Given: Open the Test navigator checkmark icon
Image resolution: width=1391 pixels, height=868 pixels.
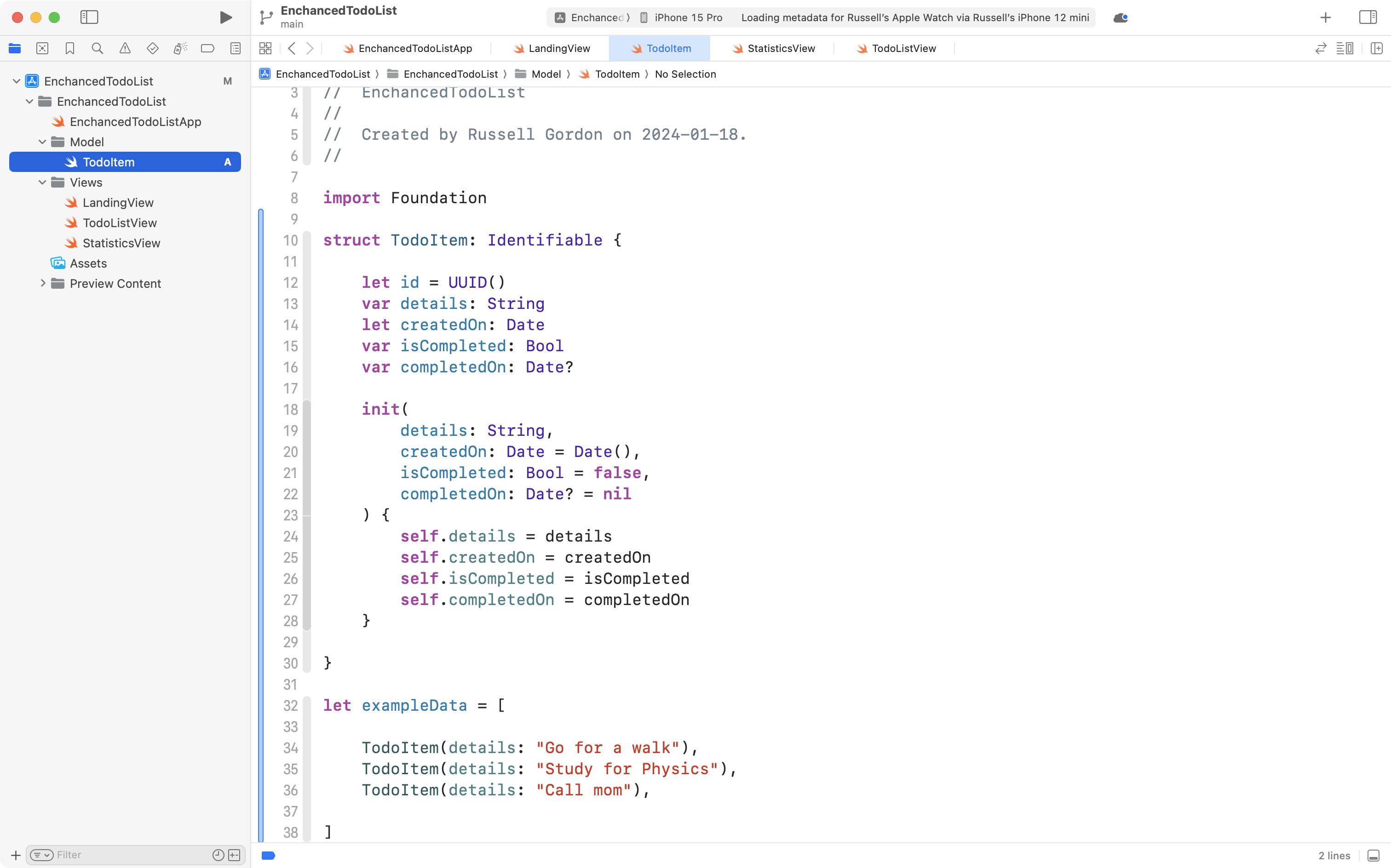Looking at the screenshot, I should point(153,48).
